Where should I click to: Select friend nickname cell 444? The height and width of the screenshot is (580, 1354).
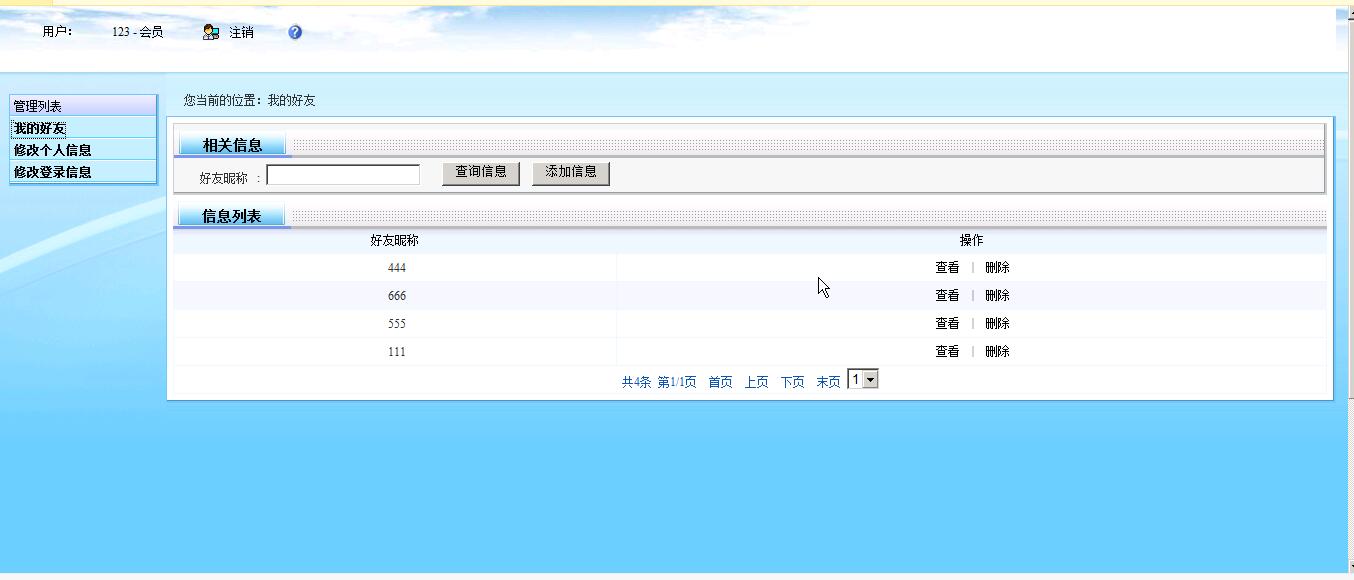point(396,268)
